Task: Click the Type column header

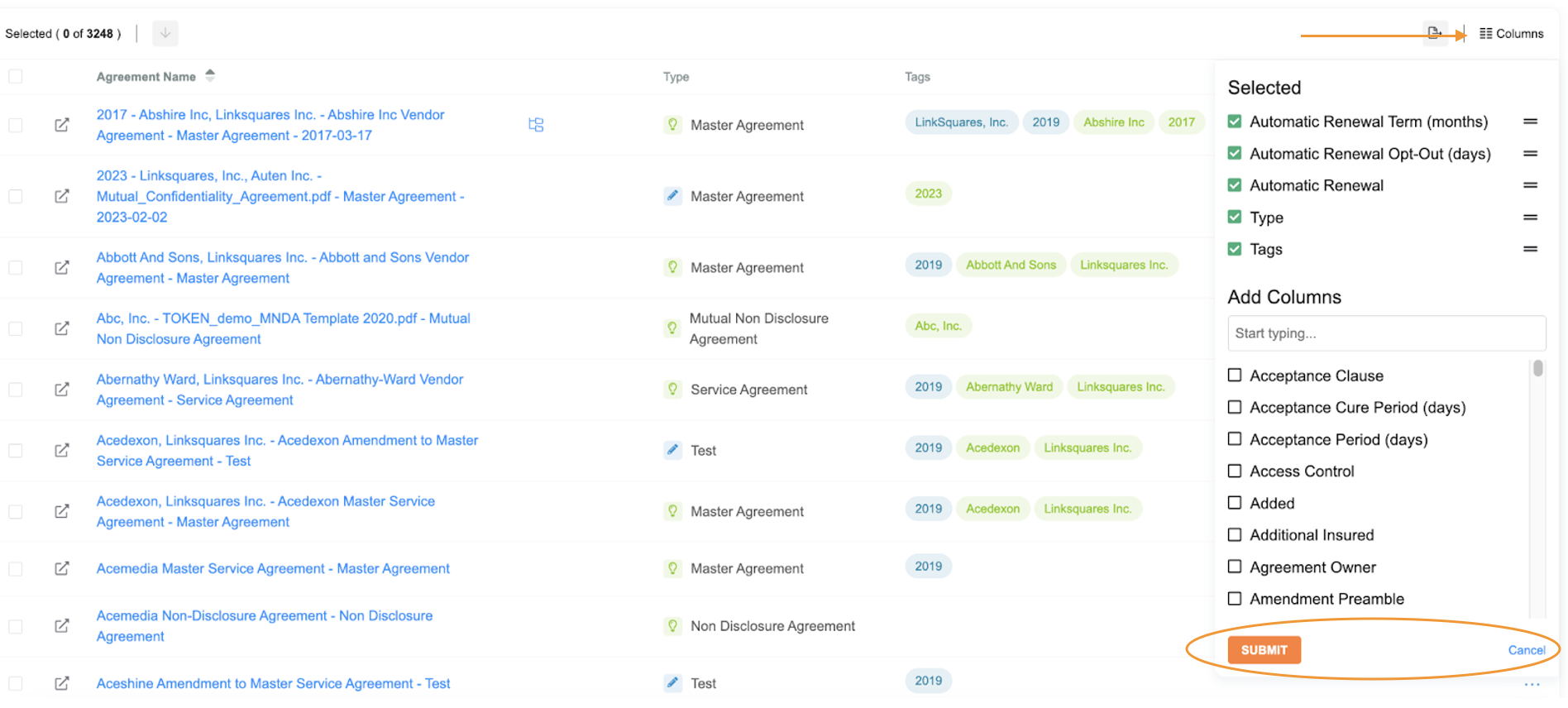Action: pyautogui.click(x=676, y=77)
